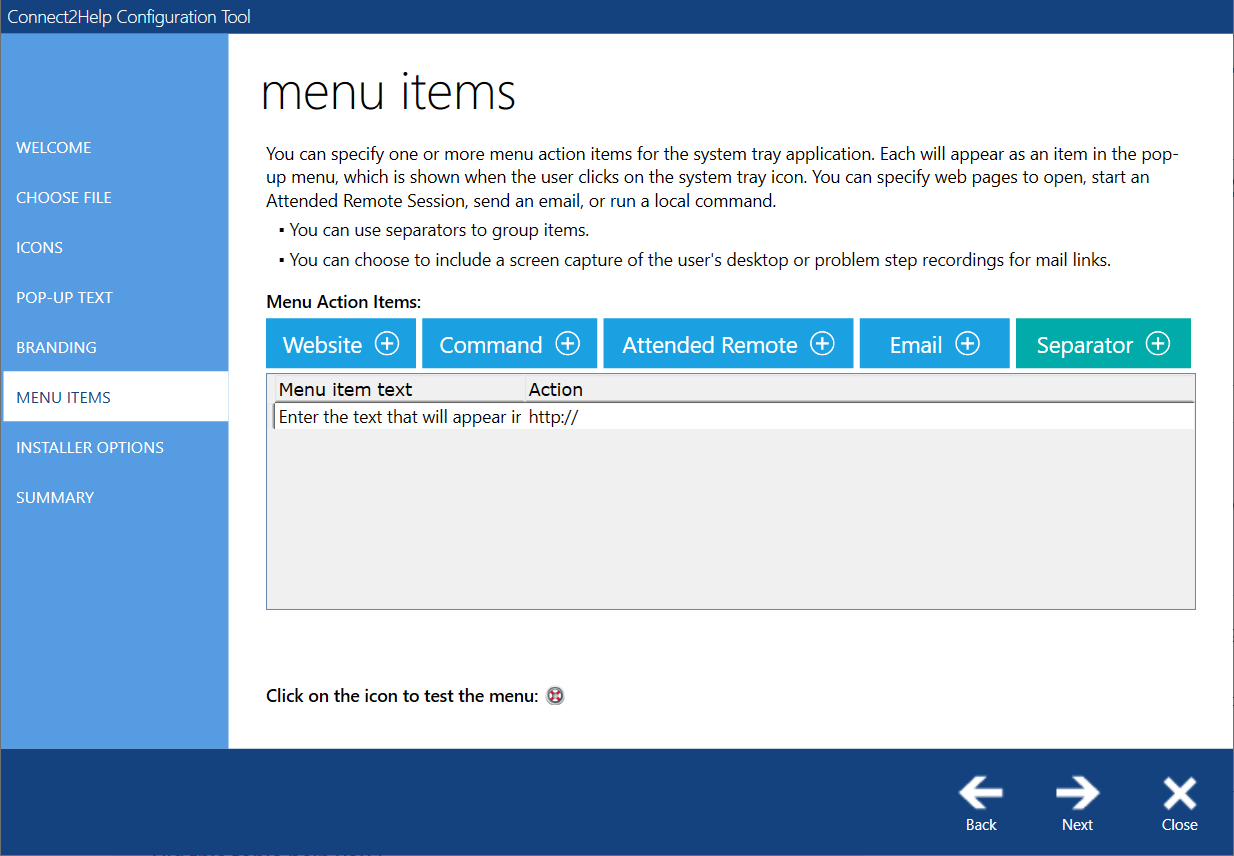Add an Email menu item

click(934, 344)
